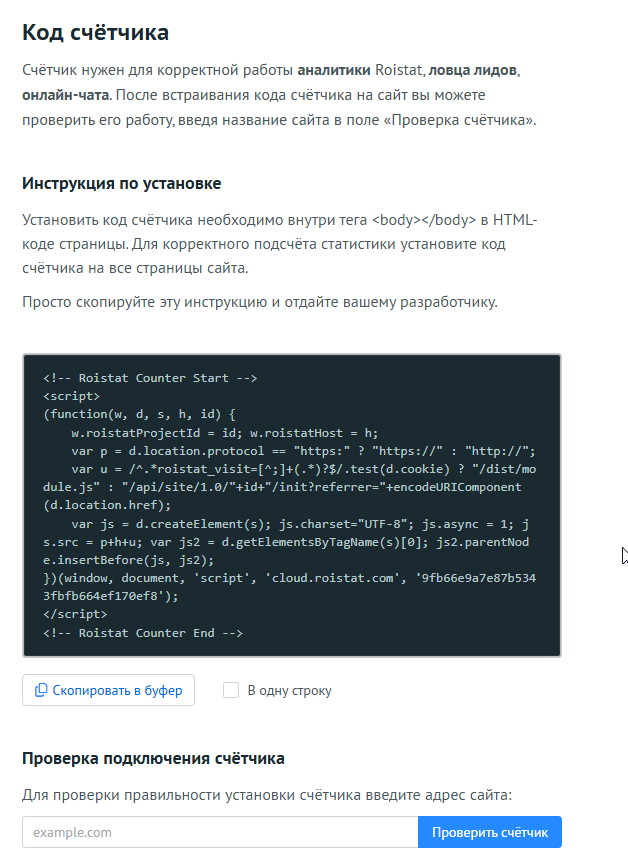The height and width of the screenshot is (852, 628).
Task: Click the "Roistat Counter Start" comment line
Action: [x=150, y=379]
